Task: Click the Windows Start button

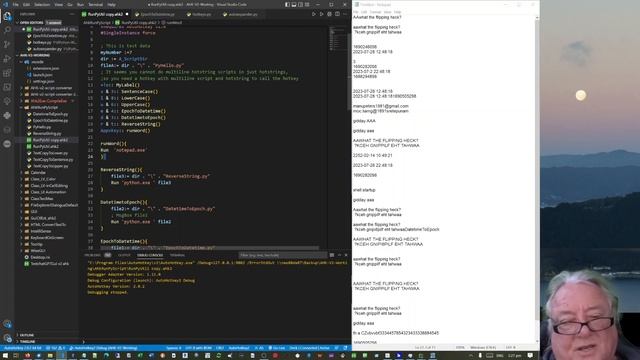Action: pyautogui.click(x=6, y=356)
